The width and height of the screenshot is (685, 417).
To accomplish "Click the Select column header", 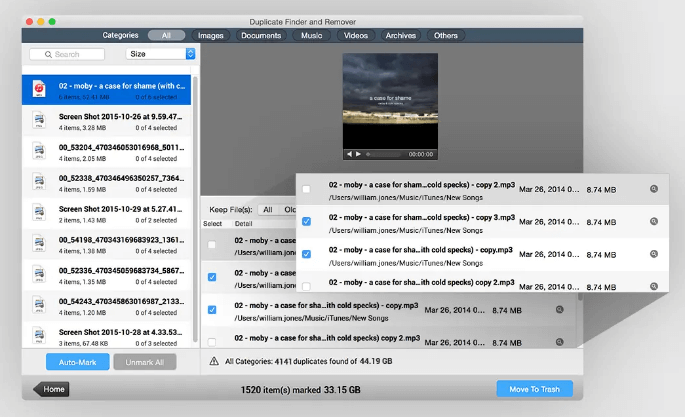I will pyautogui.click(x=212, y=224).
